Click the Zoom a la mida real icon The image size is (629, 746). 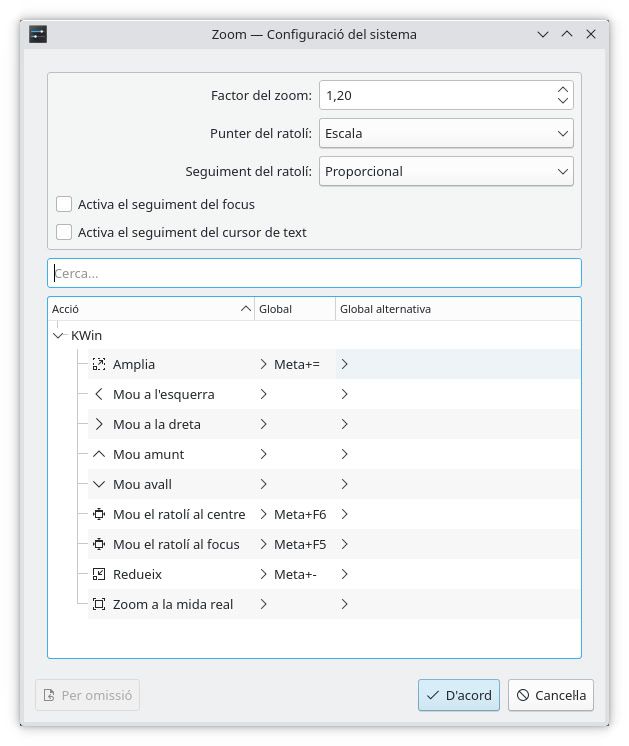99,604
